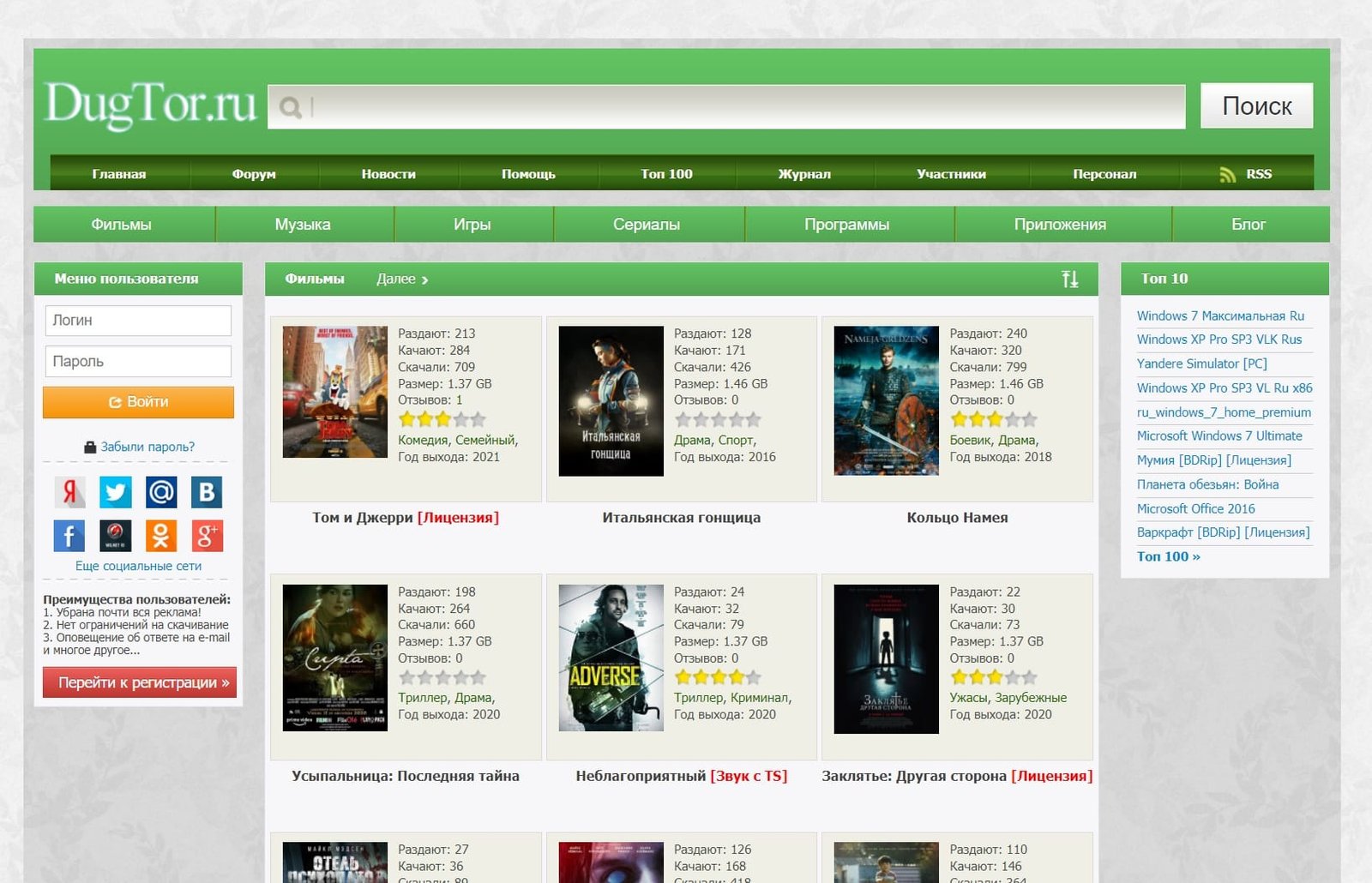
Task: Log in via the VK icon
Action: coord(206,492)
